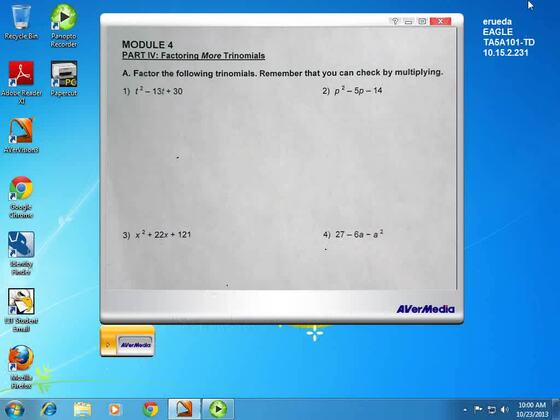Open Windows Explorer folder on the taskbar
Viewport: 560px width, 420px height.
[x=82, y=409]
